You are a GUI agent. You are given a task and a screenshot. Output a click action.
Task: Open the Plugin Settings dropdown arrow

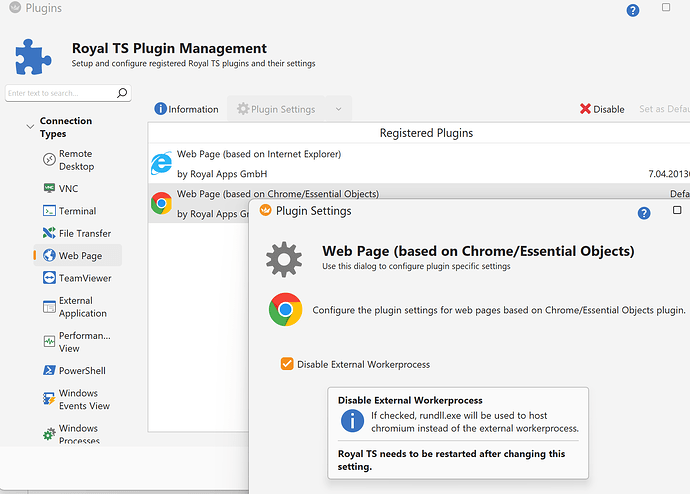coord(338,109)
